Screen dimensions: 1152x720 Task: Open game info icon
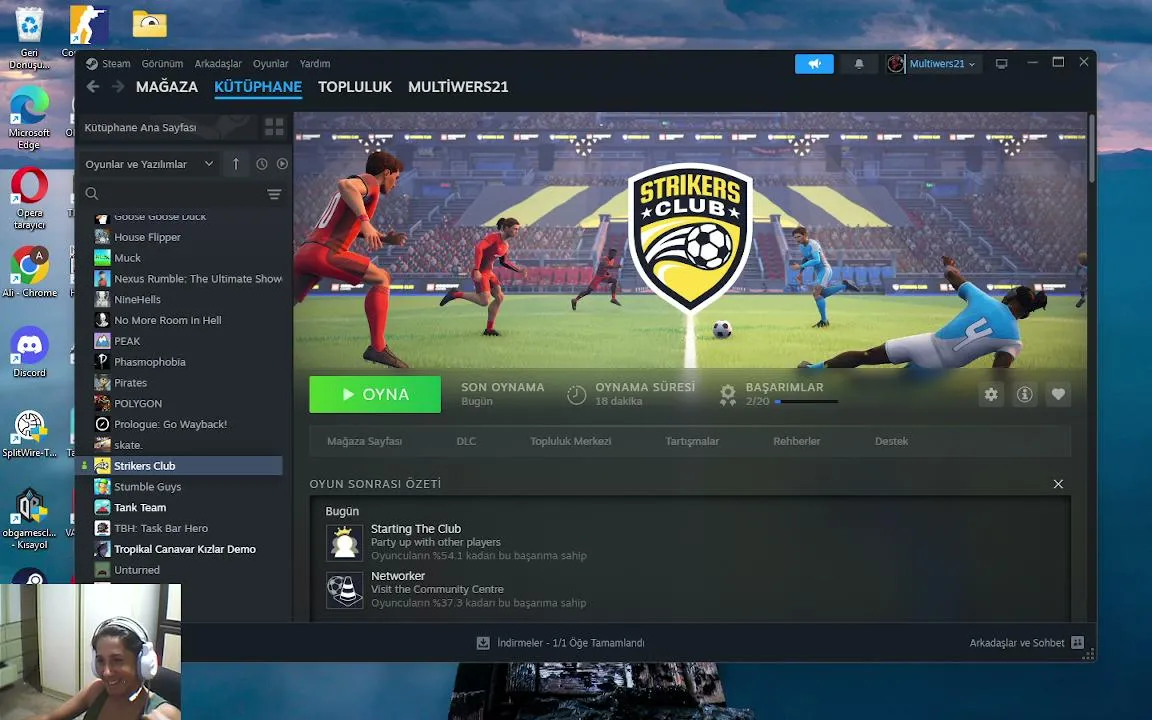(1024, 395)
